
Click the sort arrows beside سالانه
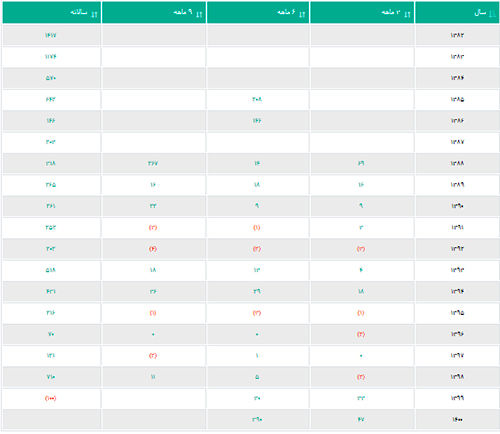point(94,14)
